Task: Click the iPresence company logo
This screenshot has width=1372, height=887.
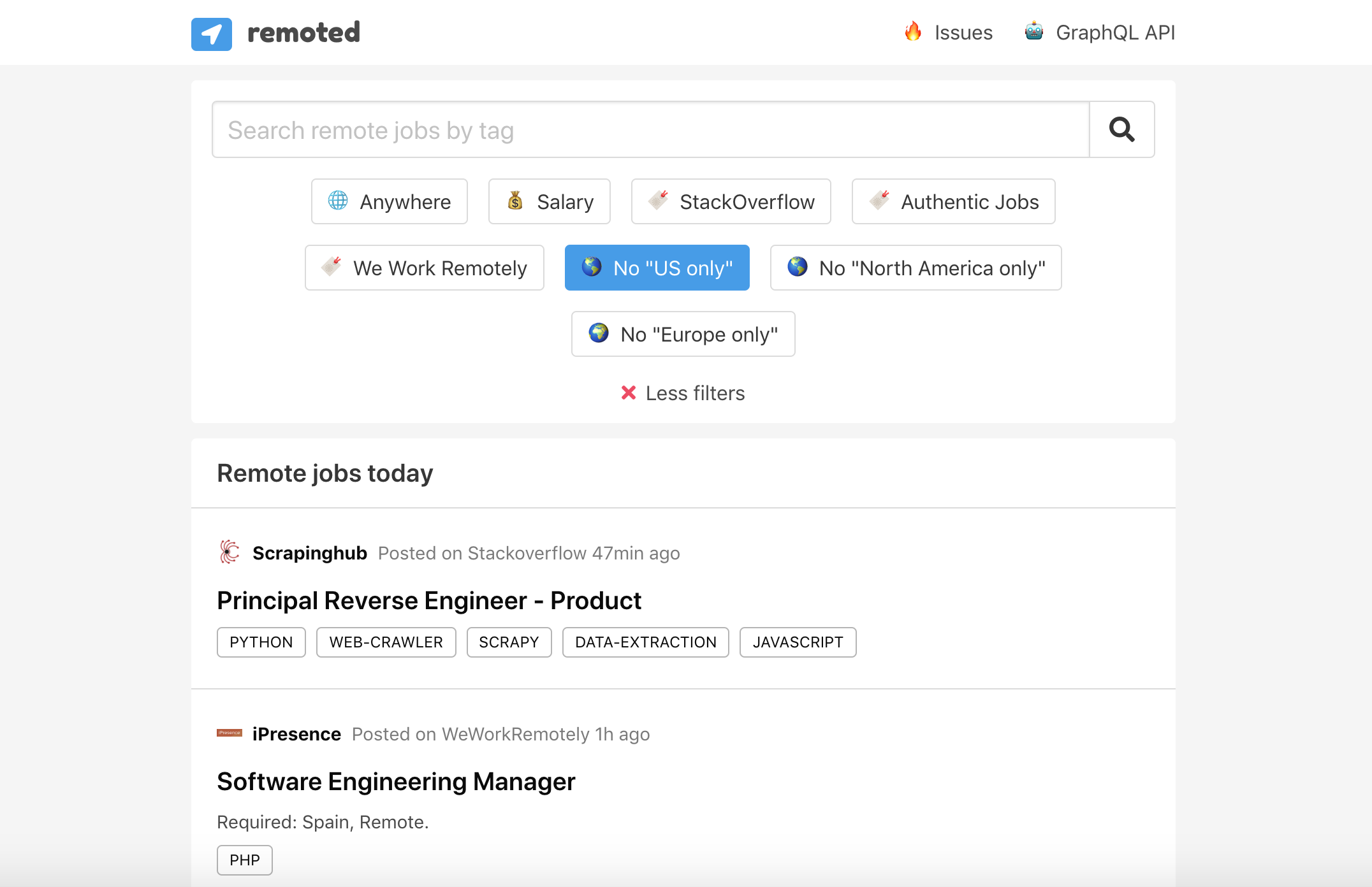Action: [229, 733]
